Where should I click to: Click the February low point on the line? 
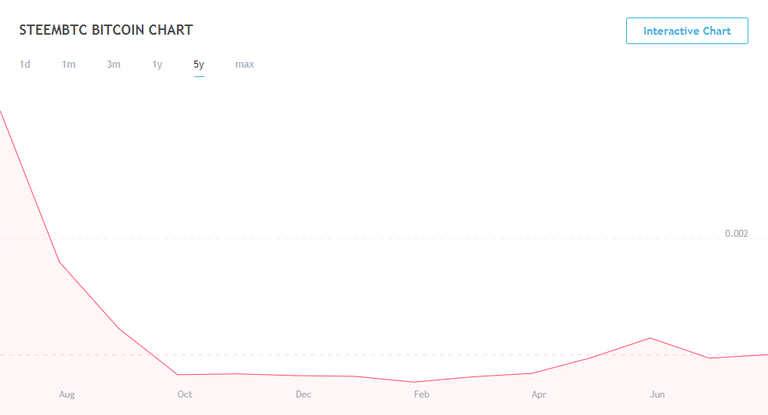[x=414, y=382]
